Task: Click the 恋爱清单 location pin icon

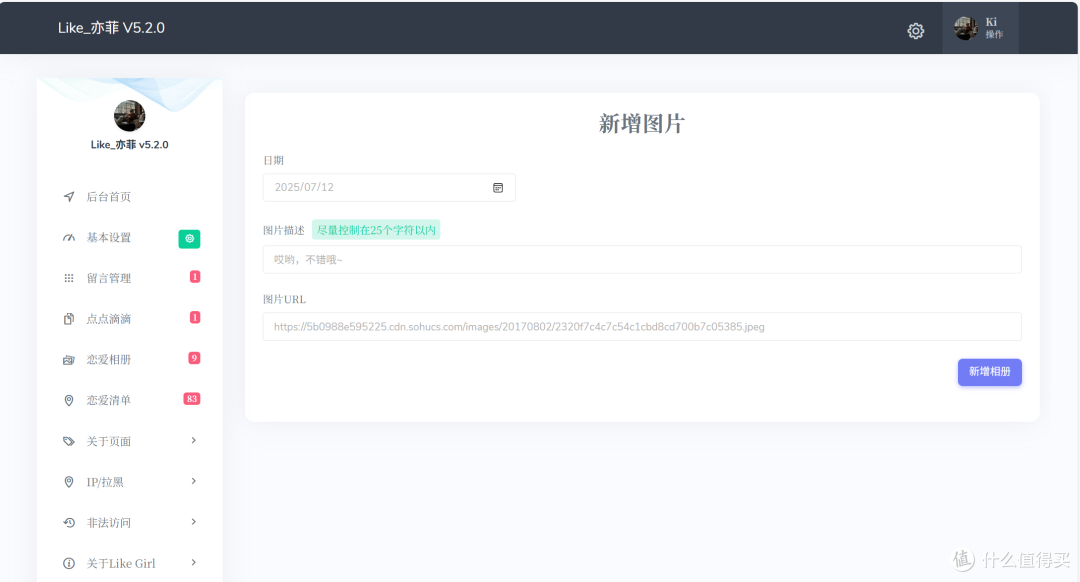Action: (69, 400)
